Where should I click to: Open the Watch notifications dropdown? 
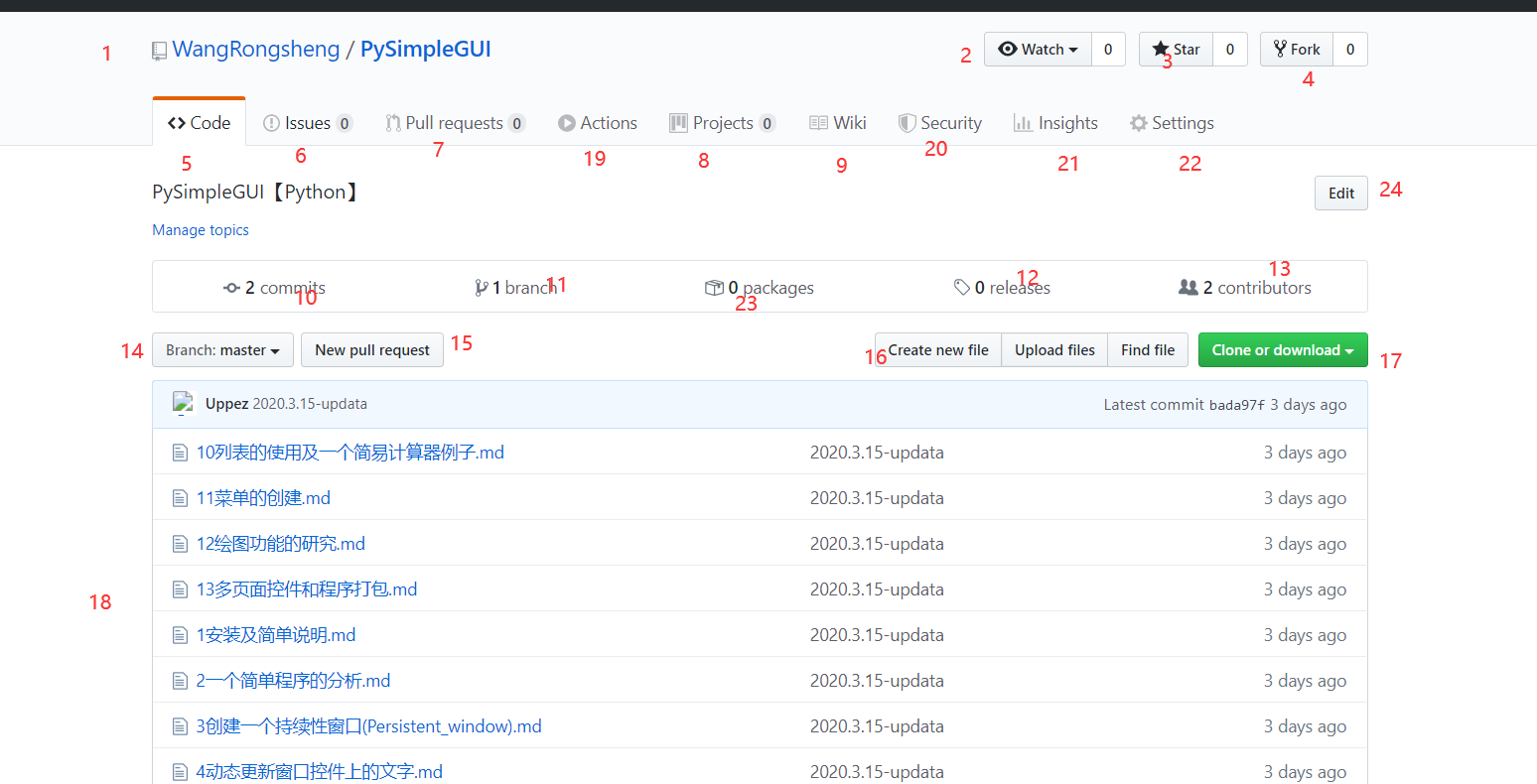click(1038, 50)
